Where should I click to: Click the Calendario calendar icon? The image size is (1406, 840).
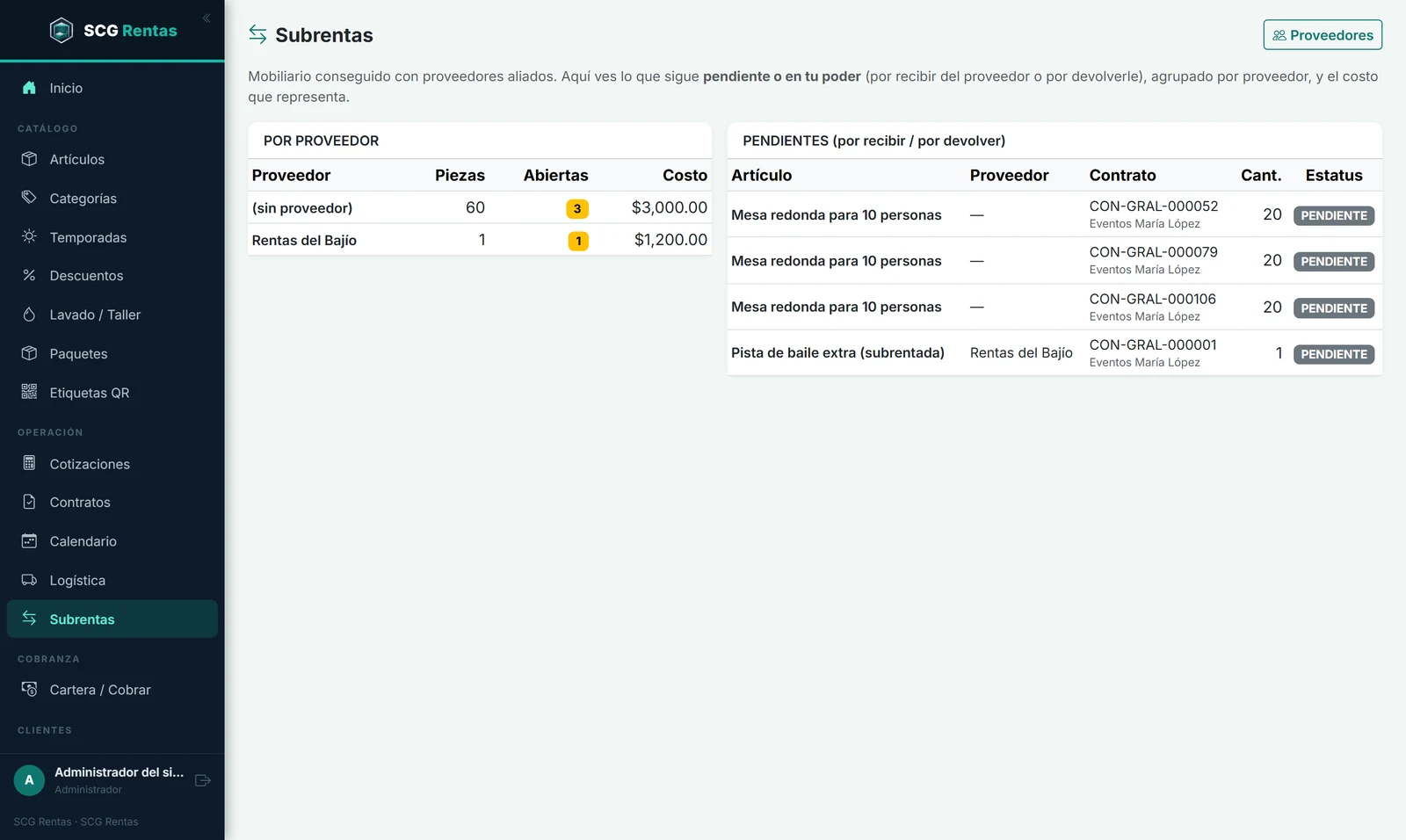coord(29,541)
